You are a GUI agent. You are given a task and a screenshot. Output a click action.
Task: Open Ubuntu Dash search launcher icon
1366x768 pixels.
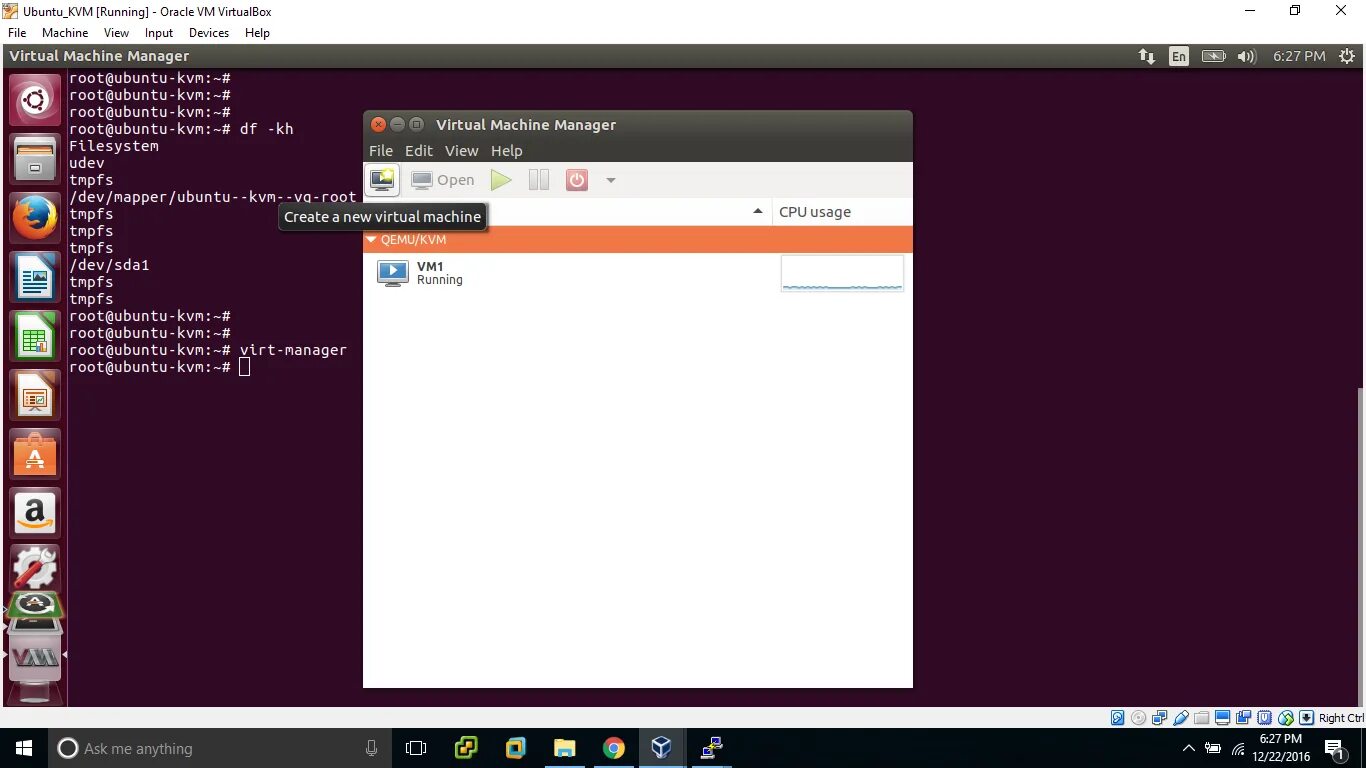[x=35, y=99]
